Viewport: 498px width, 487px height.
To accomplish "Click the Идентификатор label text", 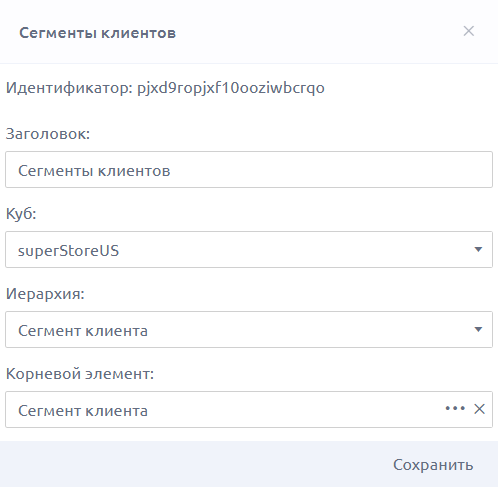I will 69,88.
